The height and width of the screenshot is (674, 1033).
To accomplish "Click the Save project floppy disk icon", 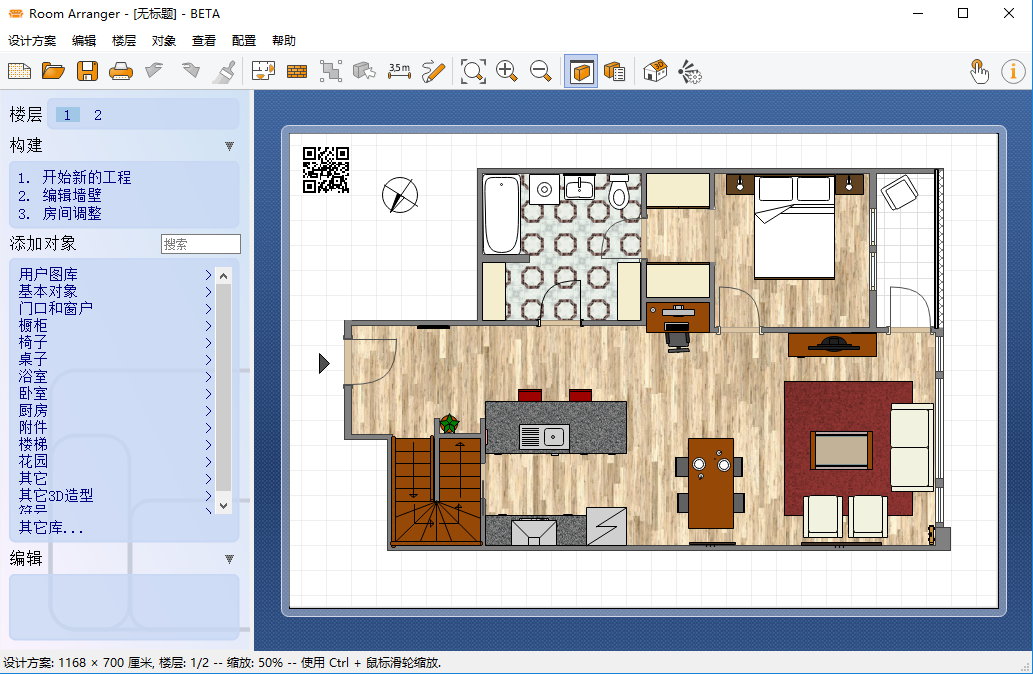I will pos(87,71).
